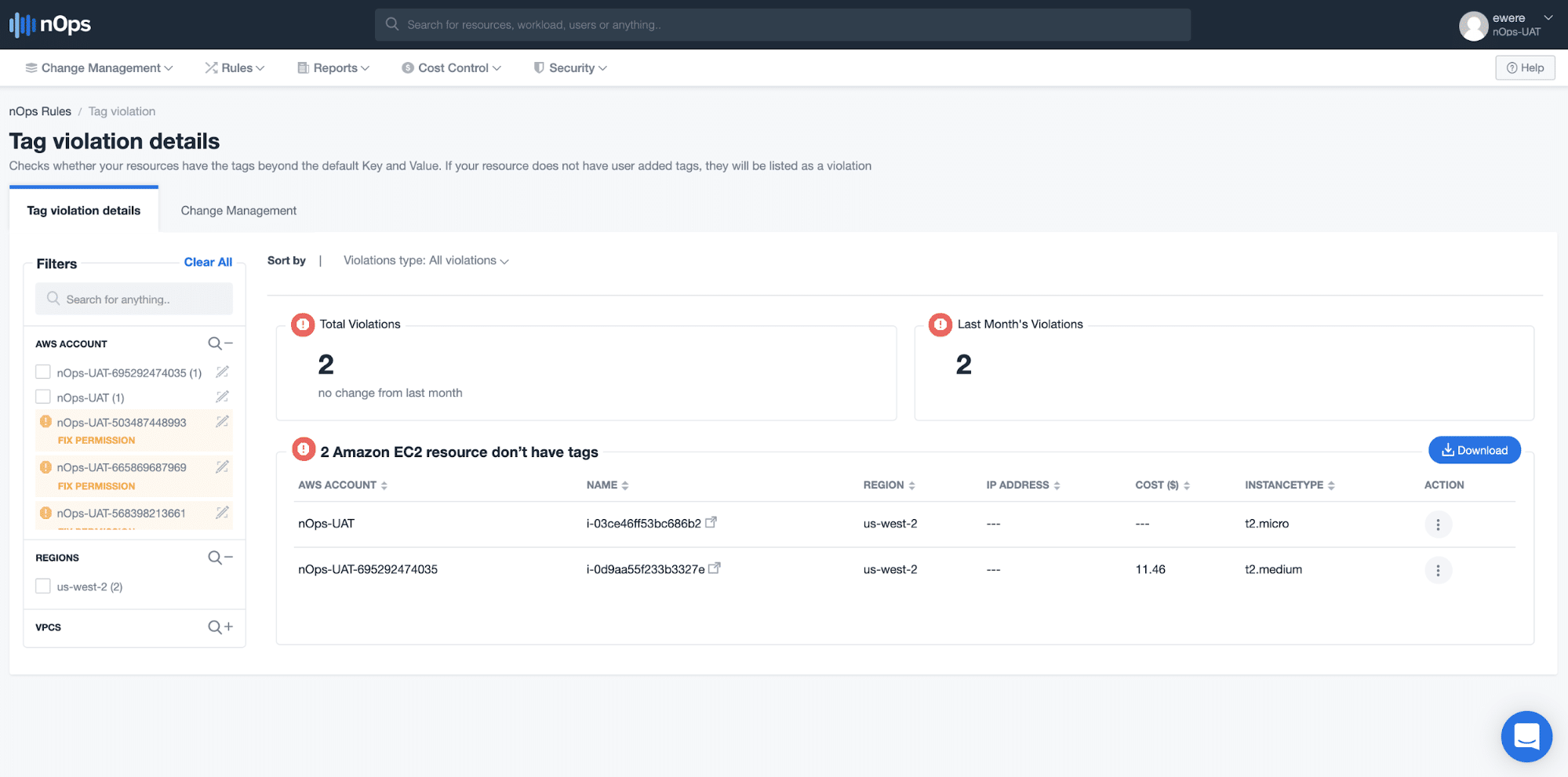Screen dimensions: 1568x777
Task: Click the 11.46 cost value
Action: click(x=1150, y=569)
